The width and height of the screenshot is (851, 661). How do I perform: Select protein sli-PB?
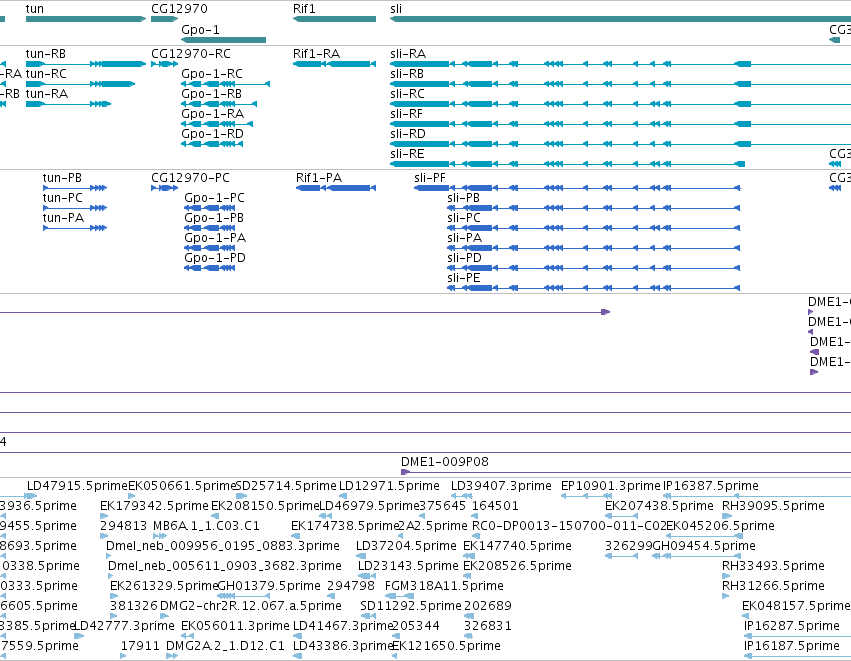point(594,208)
